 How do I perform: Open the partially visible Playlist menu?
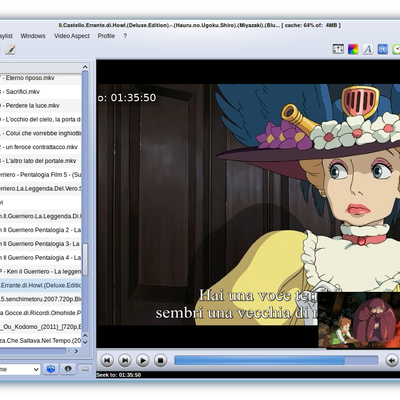coord(6,36)
